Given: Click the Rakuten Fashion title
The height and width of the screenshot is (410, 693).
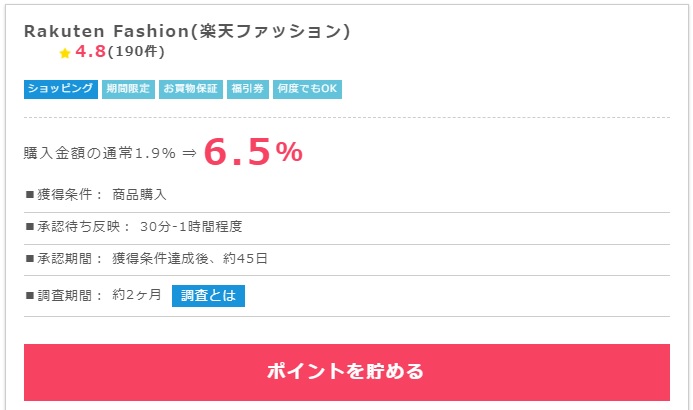Looking at the screenshot, I should point(187,31).
